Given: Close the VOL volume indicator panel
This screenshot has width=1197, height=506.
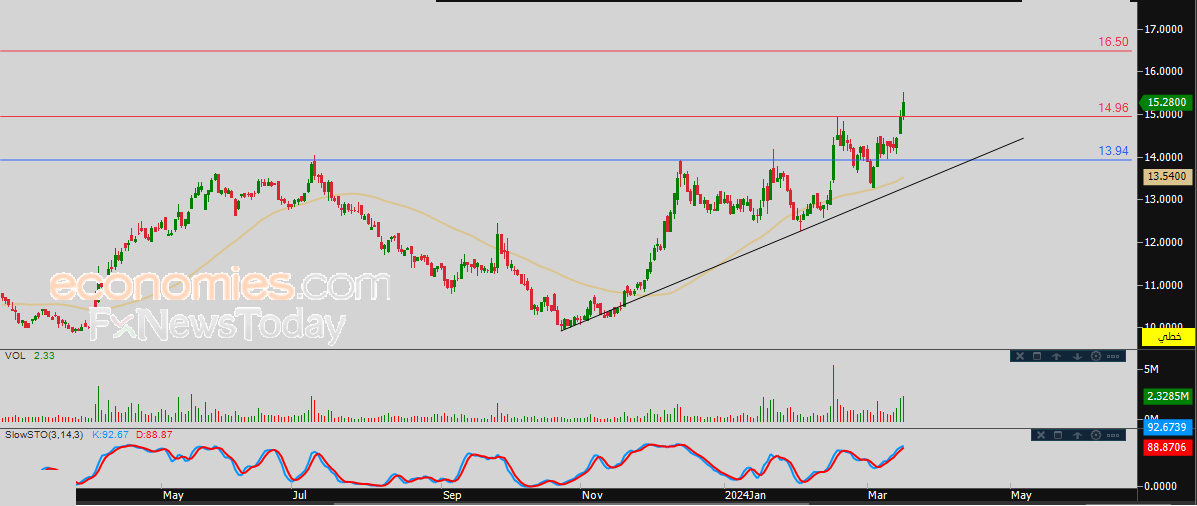Looking at the screenshot, I should pyautogui.click(x=1020, y=356).
